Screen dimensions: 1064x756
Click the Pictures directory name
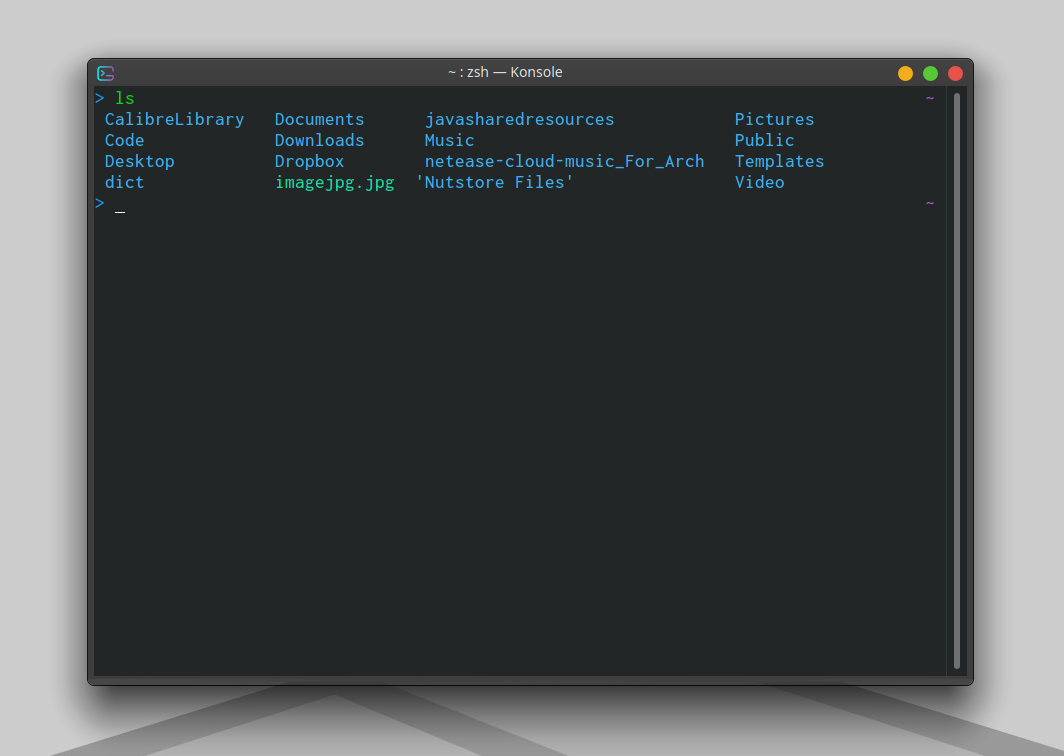tap(774, 119)
